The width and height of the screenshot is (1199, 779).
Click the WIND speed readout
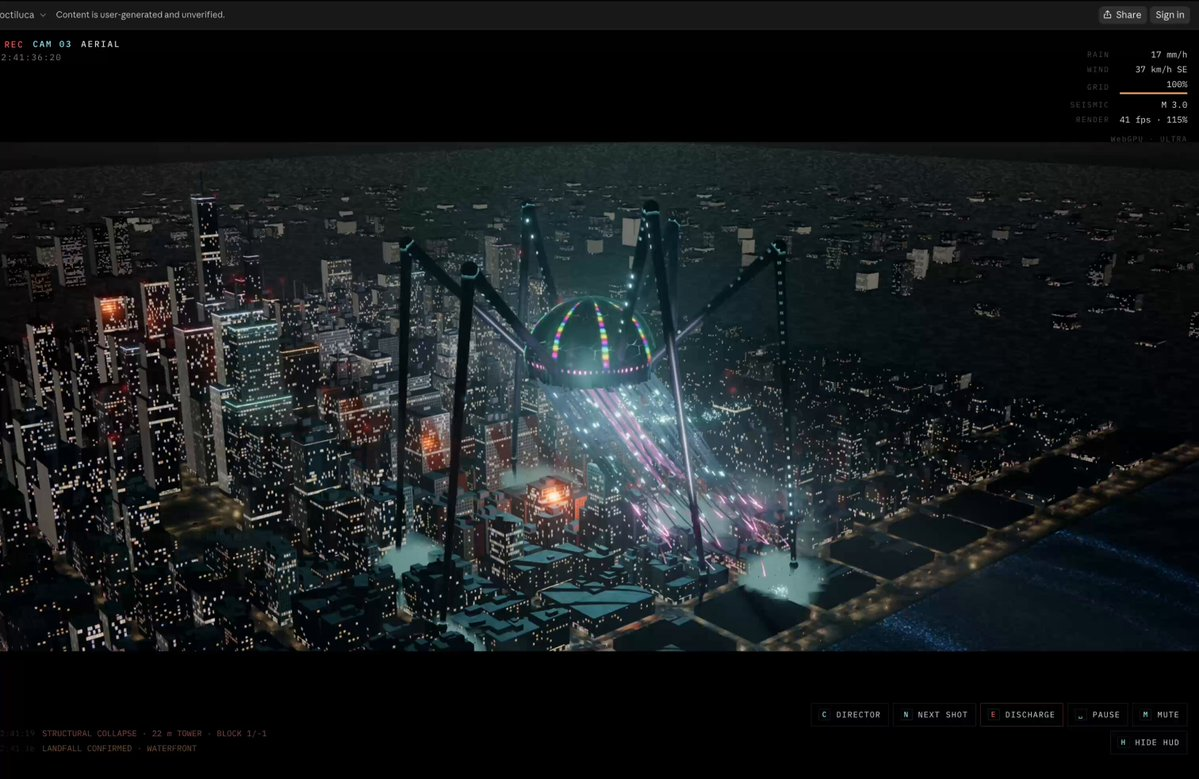1161,70
